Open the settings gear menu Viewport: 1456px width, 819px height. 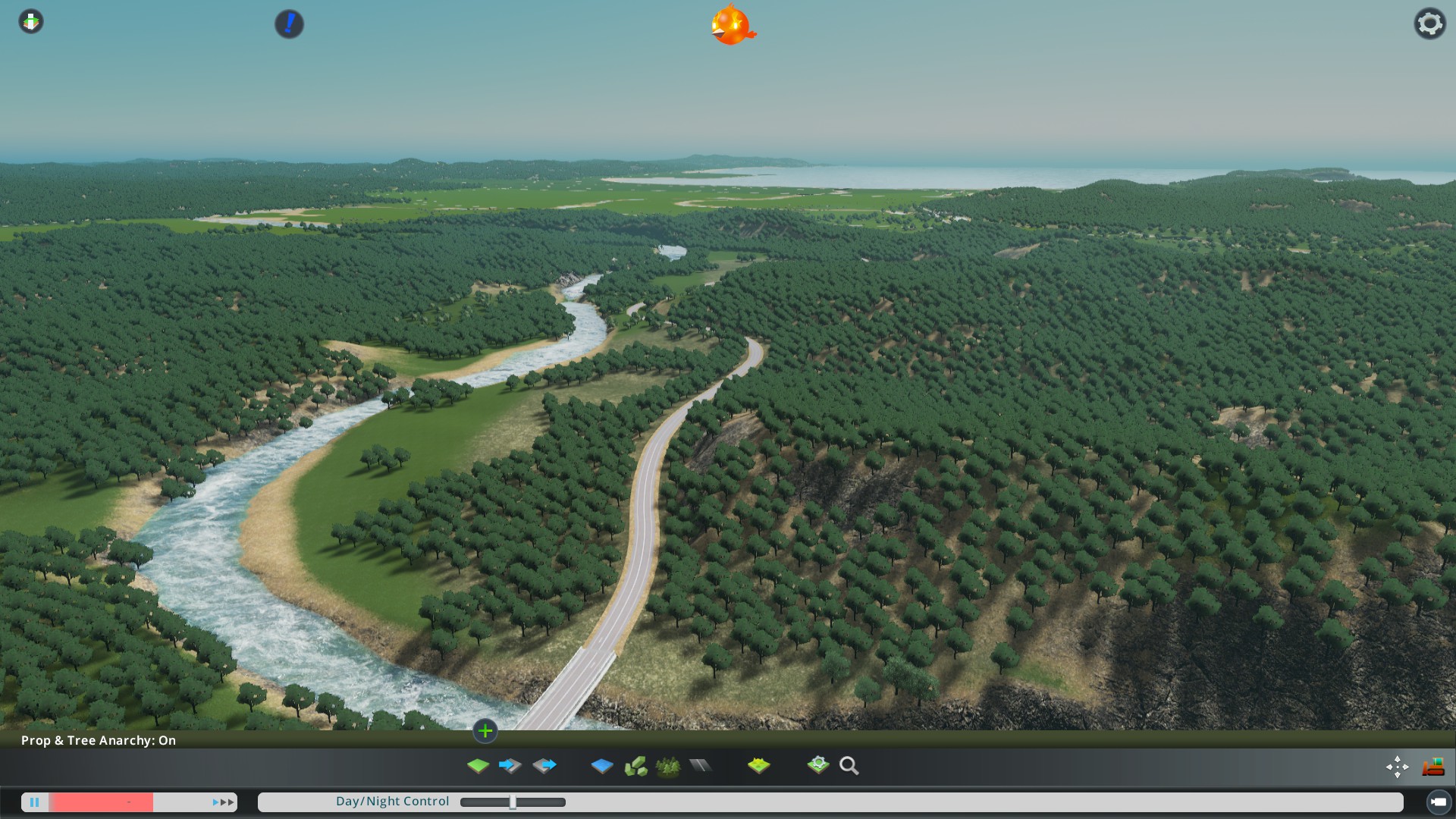tap(1429, 24)
